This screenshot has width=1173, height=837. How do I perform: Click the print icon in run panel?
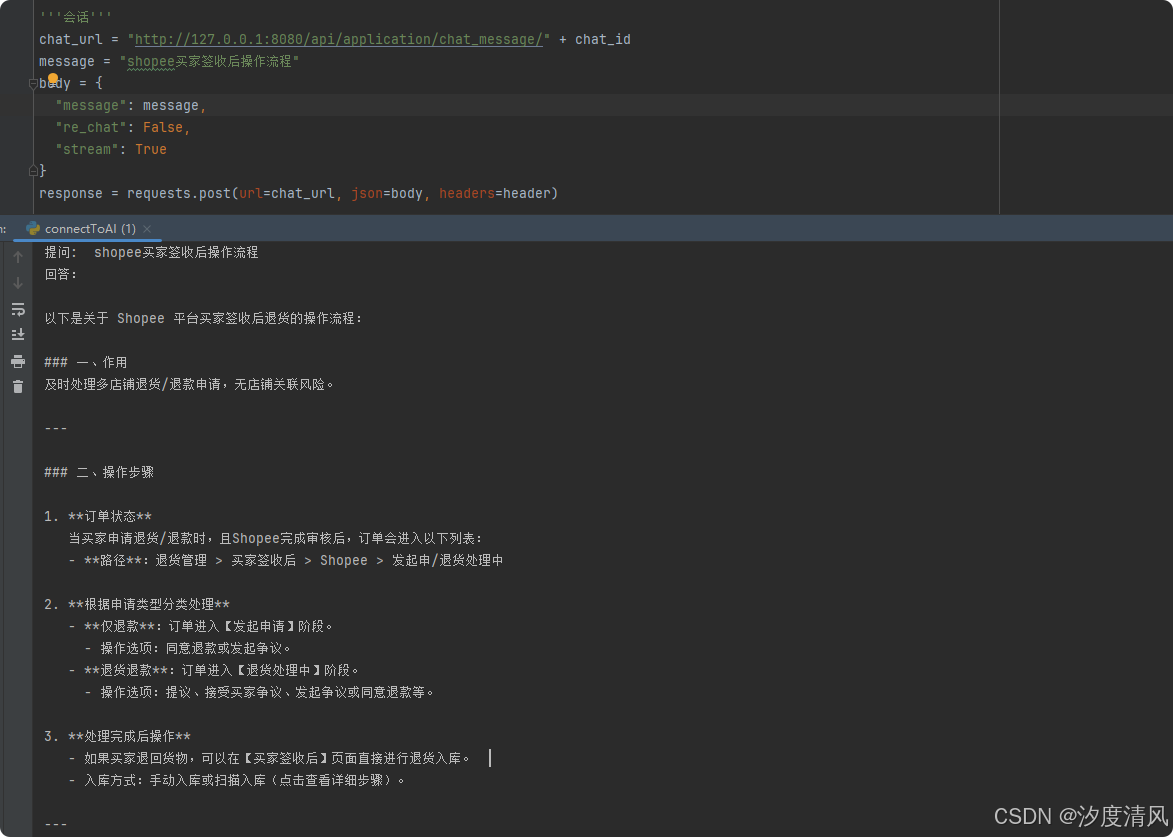pyautogui.click(x=18, y=362)
